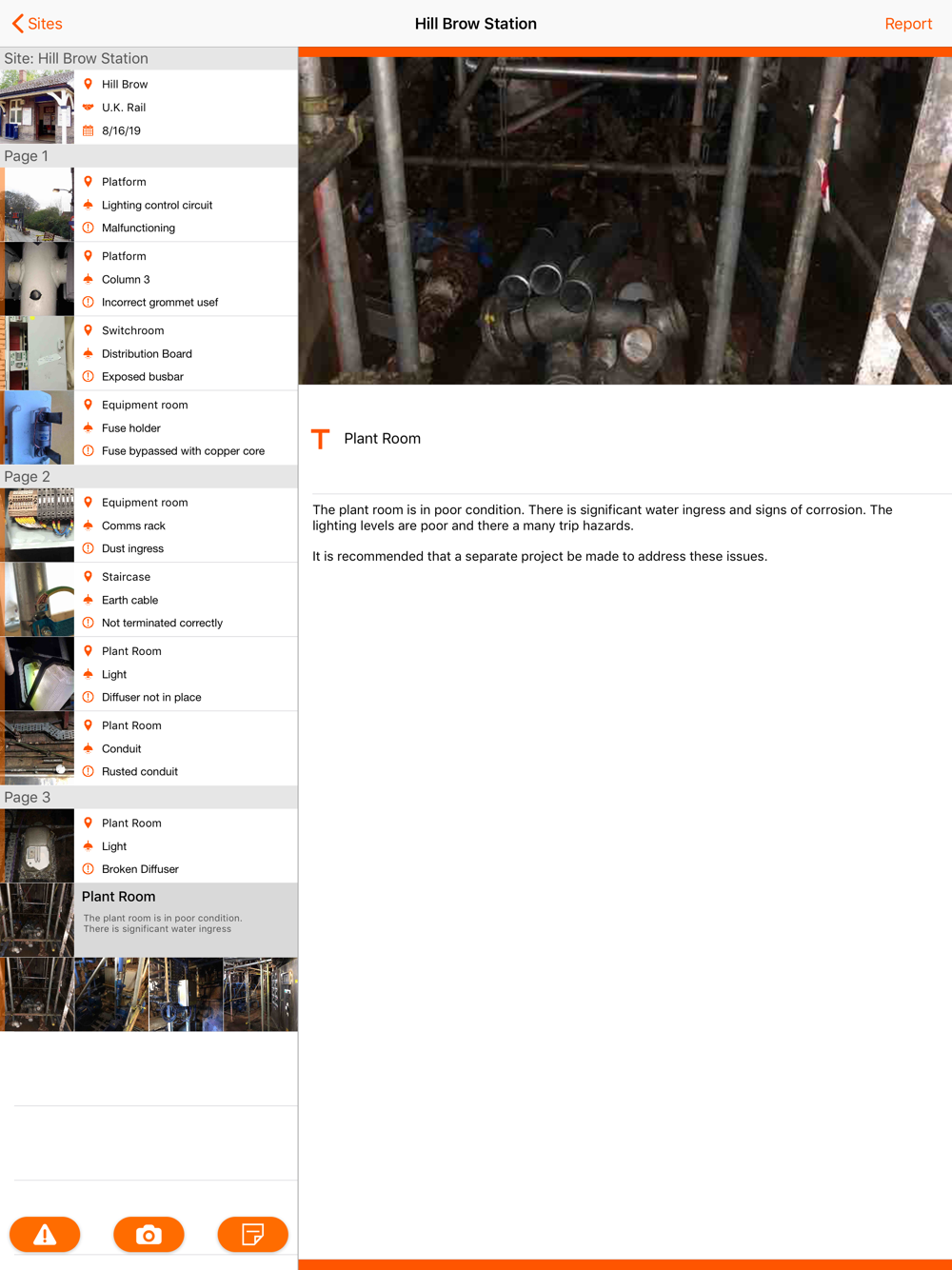
Task: Select '8/16/19' date text
Action: 121,130
